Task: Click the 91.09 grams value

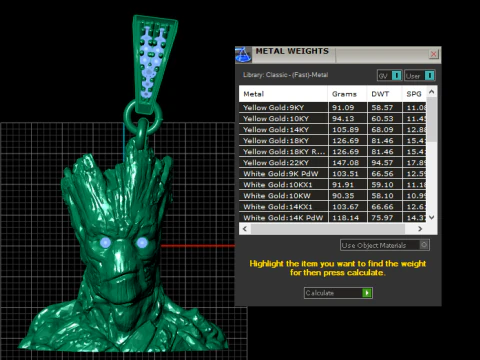Action: coord(343,108)
